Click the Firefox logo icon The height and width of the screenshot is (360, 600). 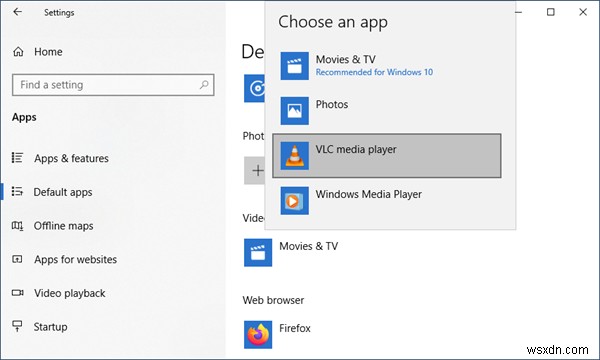tap(258, 335)
